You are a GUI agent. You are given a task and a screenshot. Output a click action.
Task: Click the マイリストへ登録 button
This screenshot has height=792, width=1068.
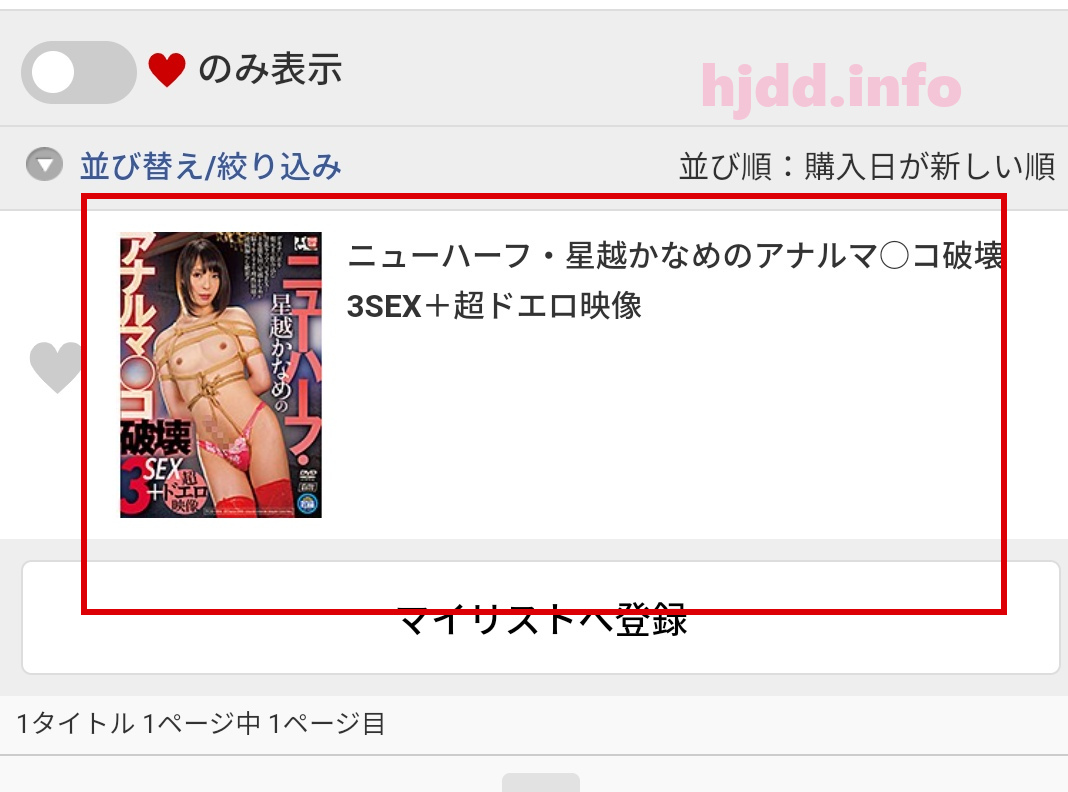pyautogui.click(x=541, y=618)
